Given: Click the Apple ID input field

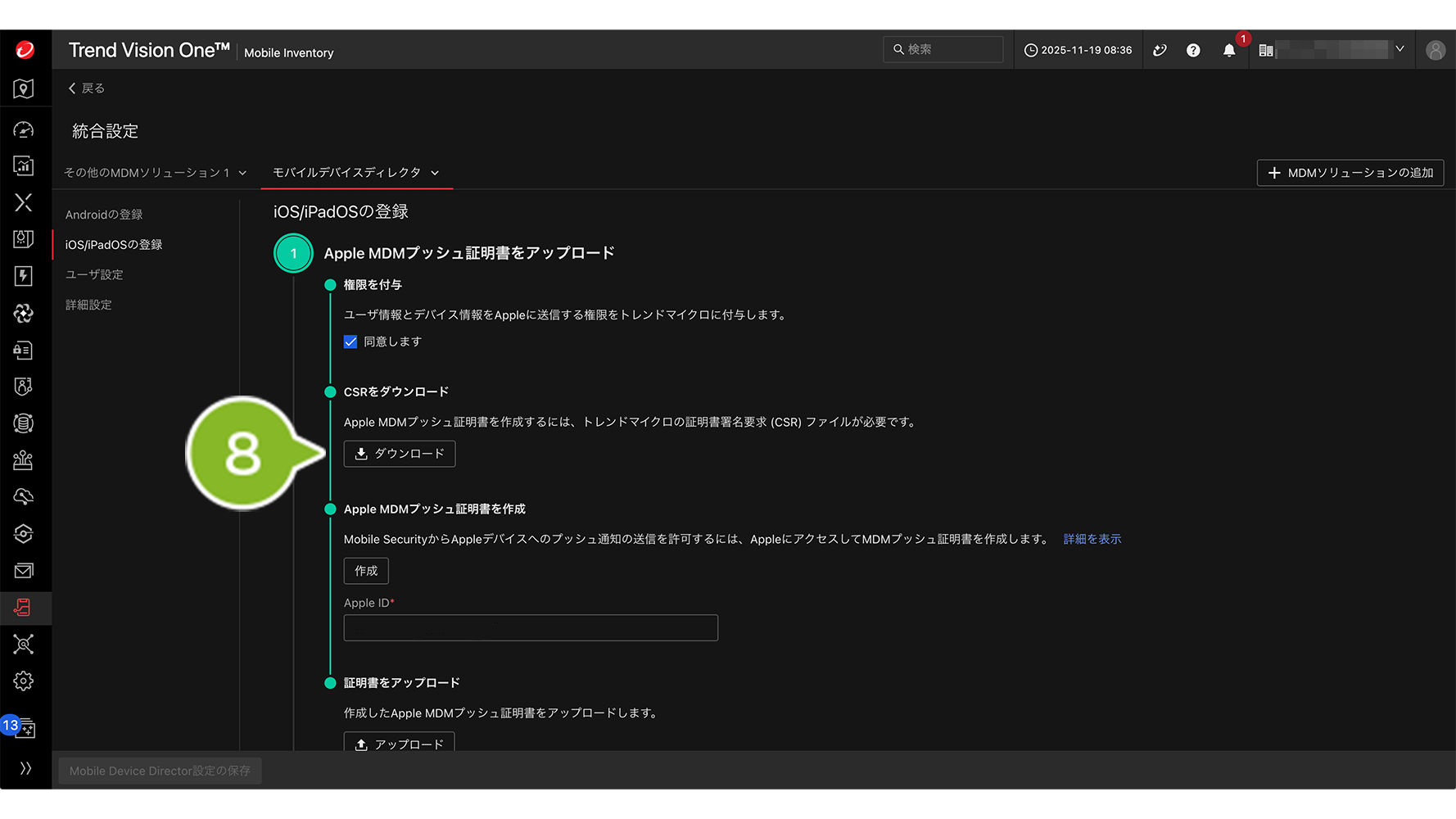Looking at the screenshot, I should [531, 628].
